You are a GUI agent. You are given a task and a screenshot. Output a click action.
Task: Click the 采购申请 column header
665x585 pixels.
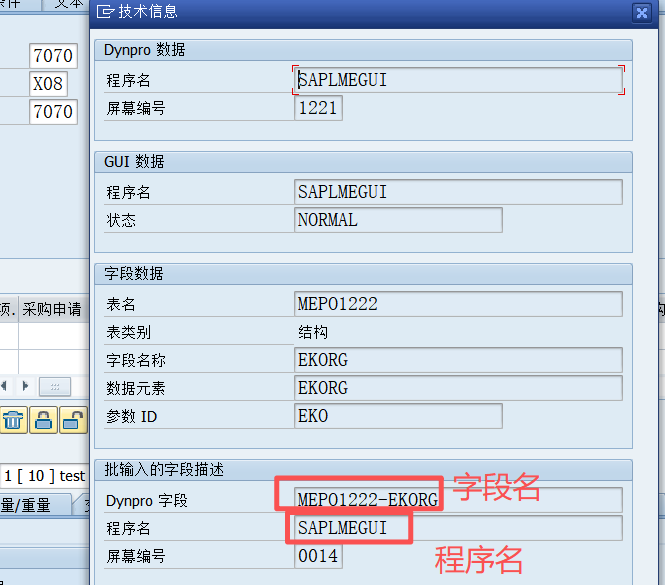pos(53,309)
